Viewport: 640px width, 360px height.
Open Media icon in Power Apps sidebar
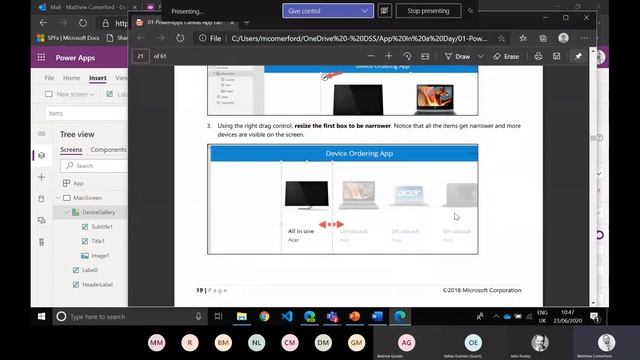click(x=42, y=220)
